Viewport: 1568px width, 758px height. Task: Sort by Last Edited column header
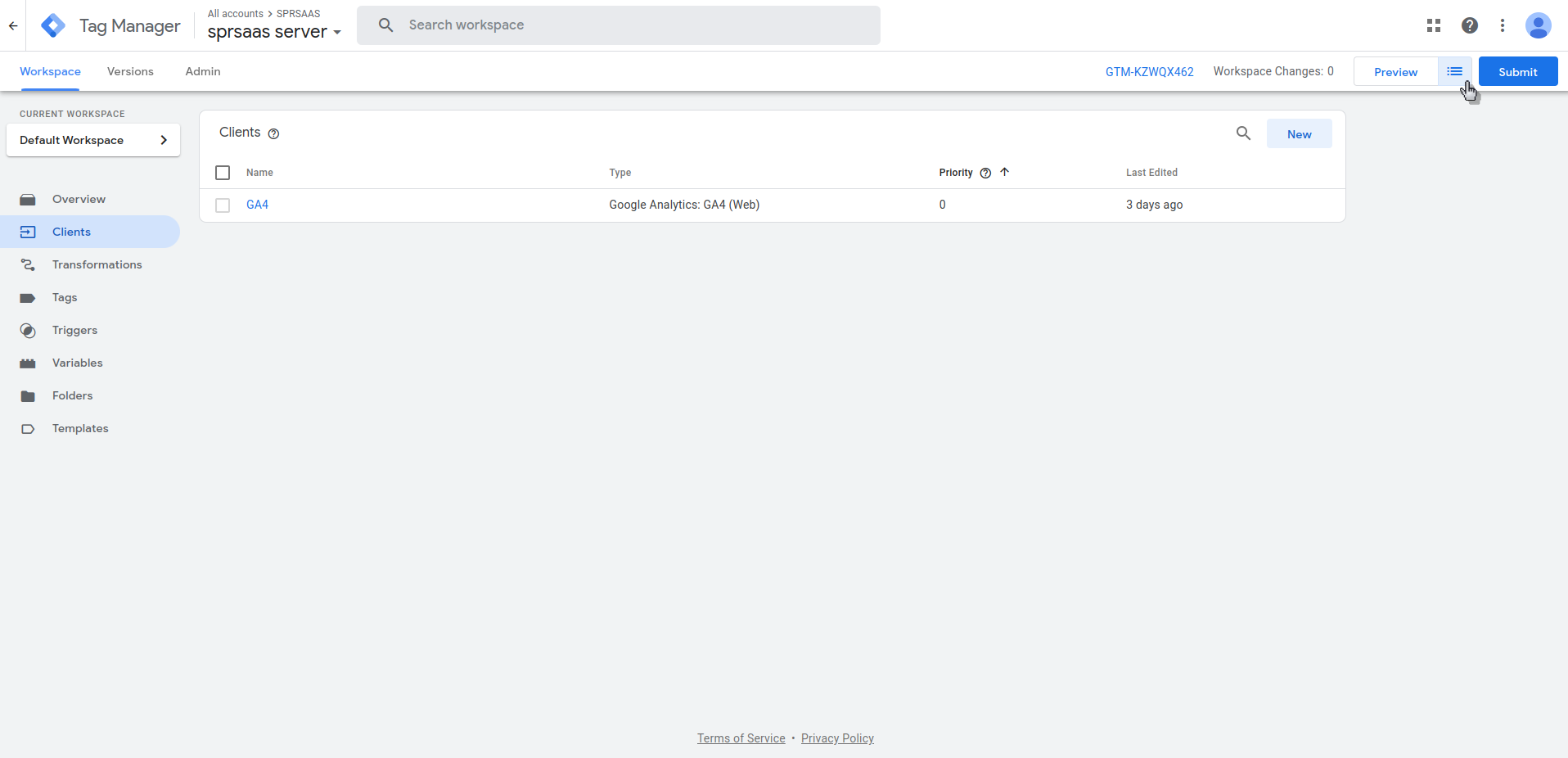click(x=1151, y=173)
